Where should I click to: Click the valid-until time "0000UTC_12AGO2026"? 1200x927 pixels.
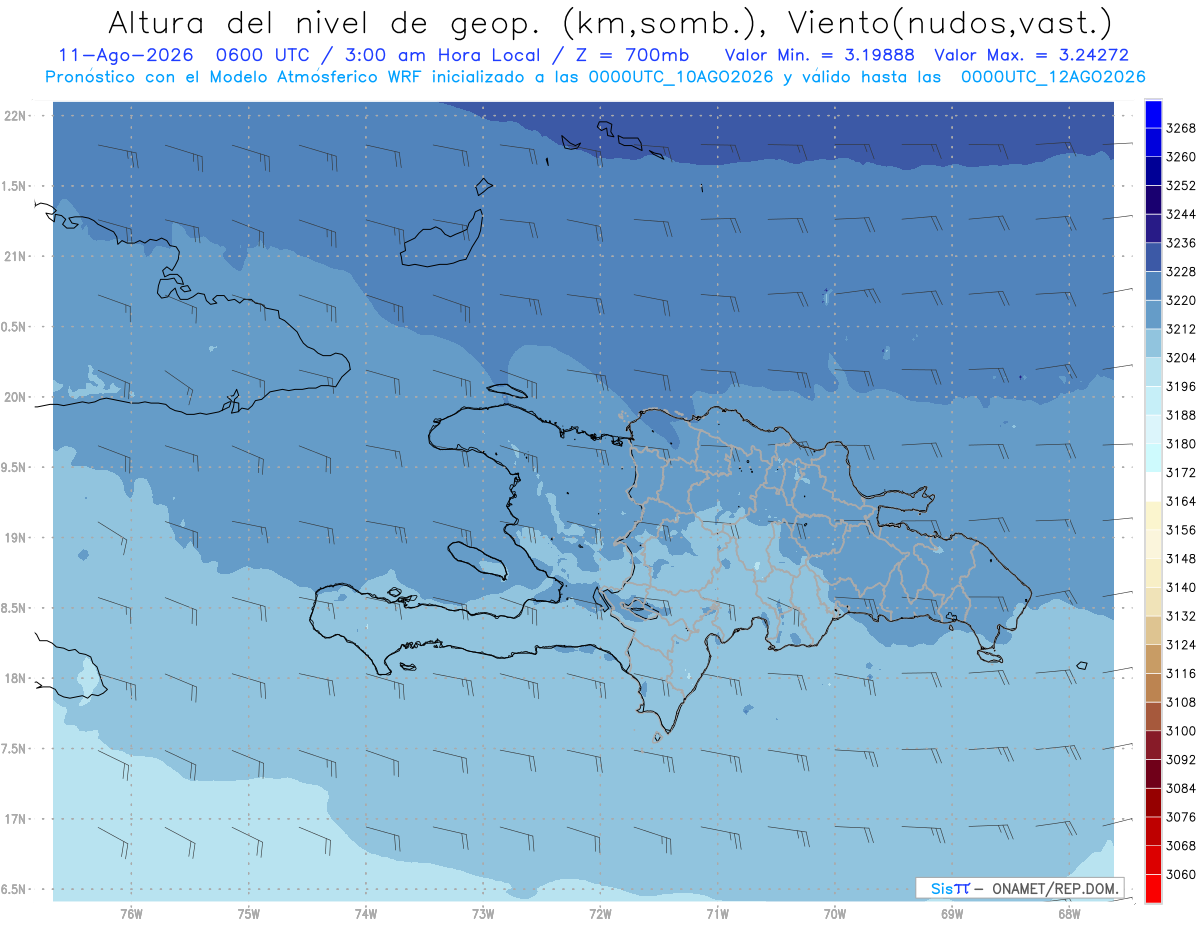(1053, 77)
